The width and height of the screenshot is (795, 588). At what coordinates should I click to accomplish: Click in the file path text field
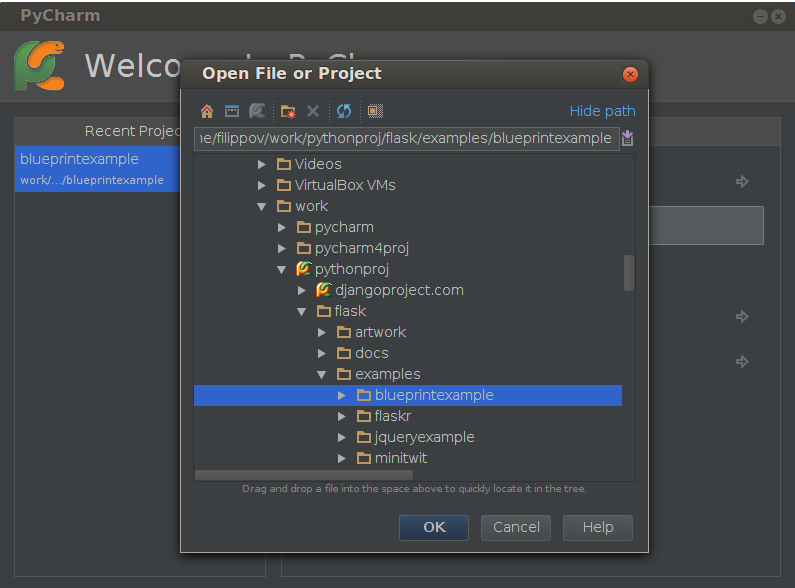click(405, 138)
